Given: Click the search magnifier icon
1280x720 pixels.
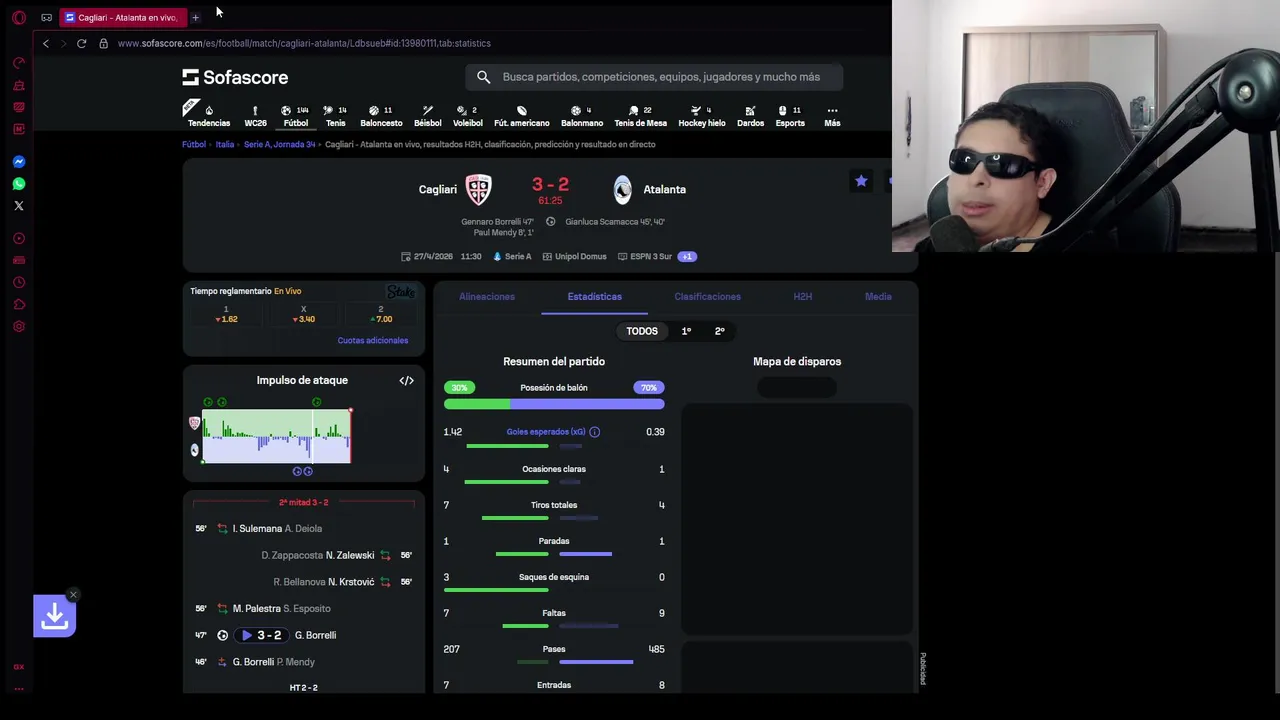Looking at the screenshot, I should pos(483,77).
